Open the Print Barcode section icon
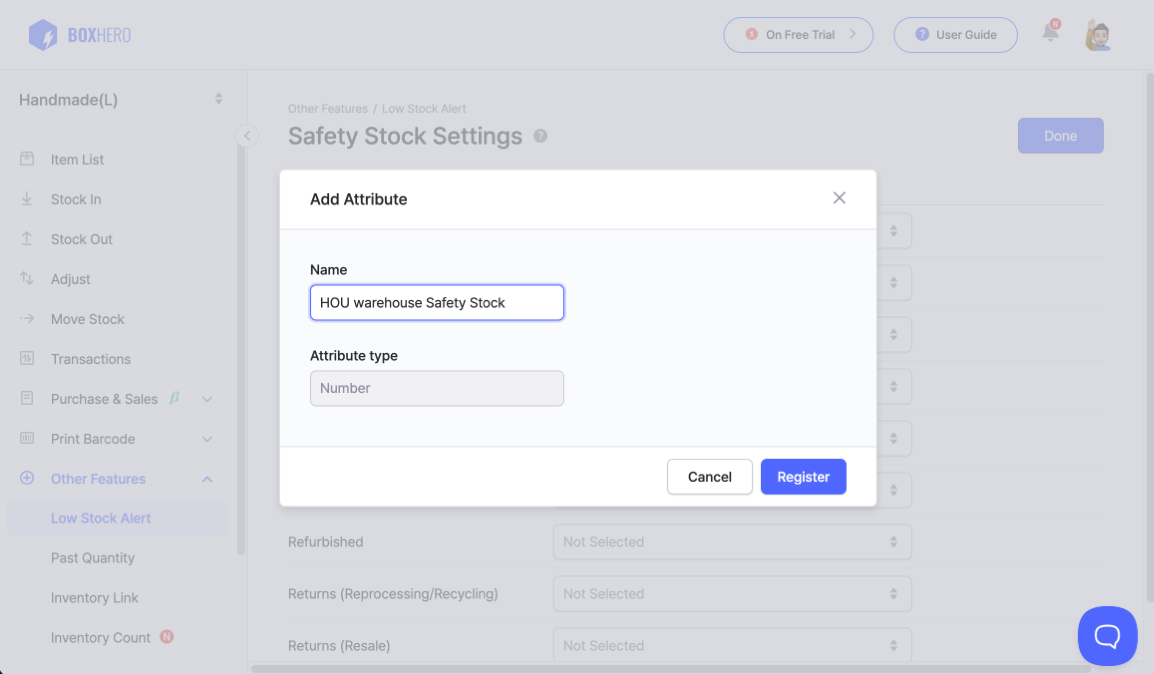1154x674 pixels. pos(26,439)
